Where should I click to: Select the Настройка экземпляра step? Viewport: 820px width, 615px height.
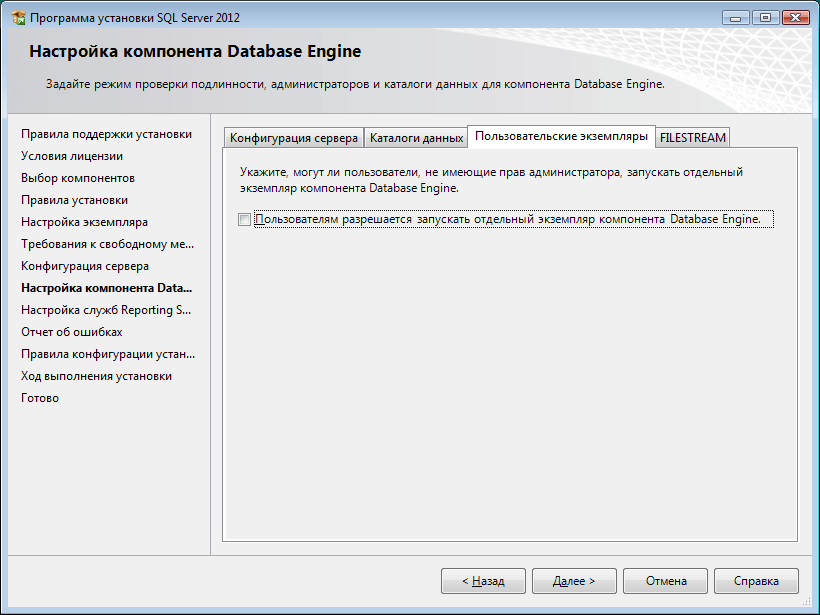[x=84, y=222]
